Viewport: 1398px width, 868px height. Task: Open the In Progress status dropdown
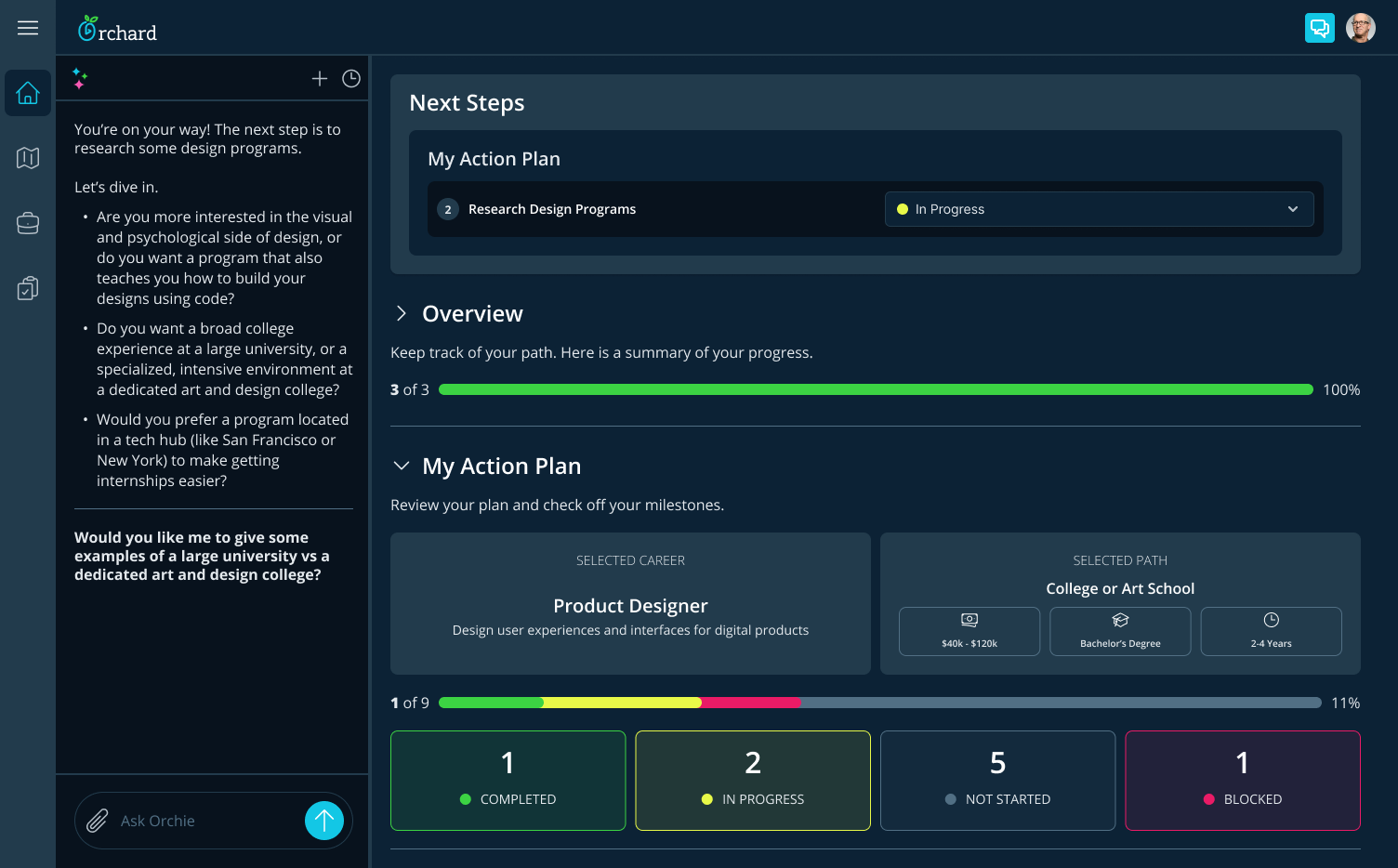[1099, 209]
